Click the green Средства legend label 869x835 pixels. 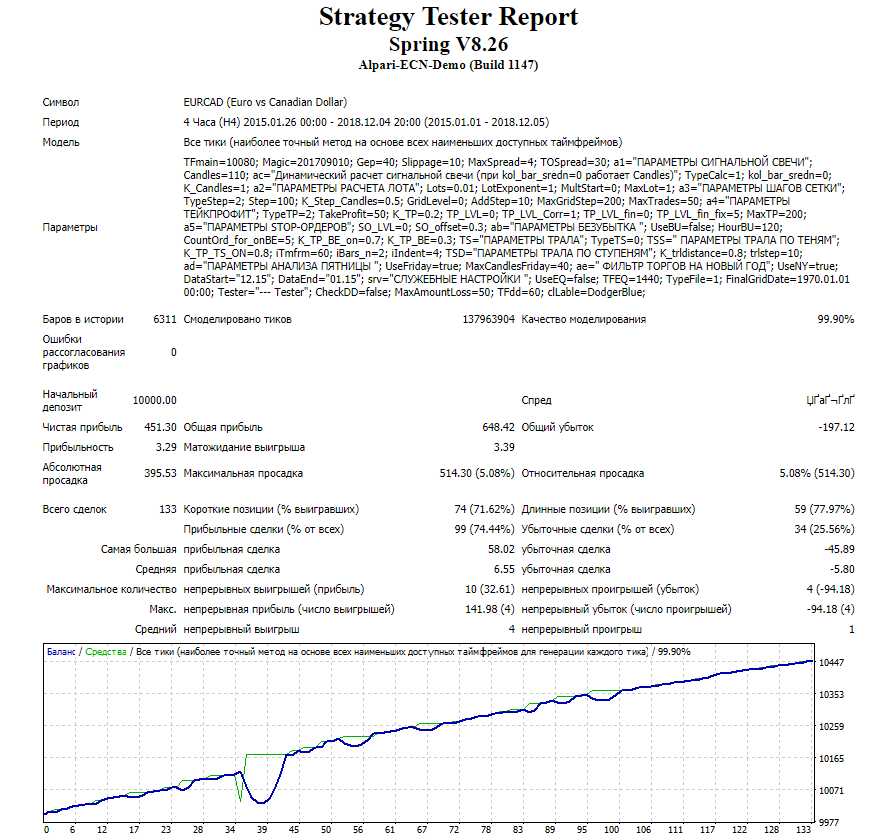pyautogui.click(x=105, y=652)
